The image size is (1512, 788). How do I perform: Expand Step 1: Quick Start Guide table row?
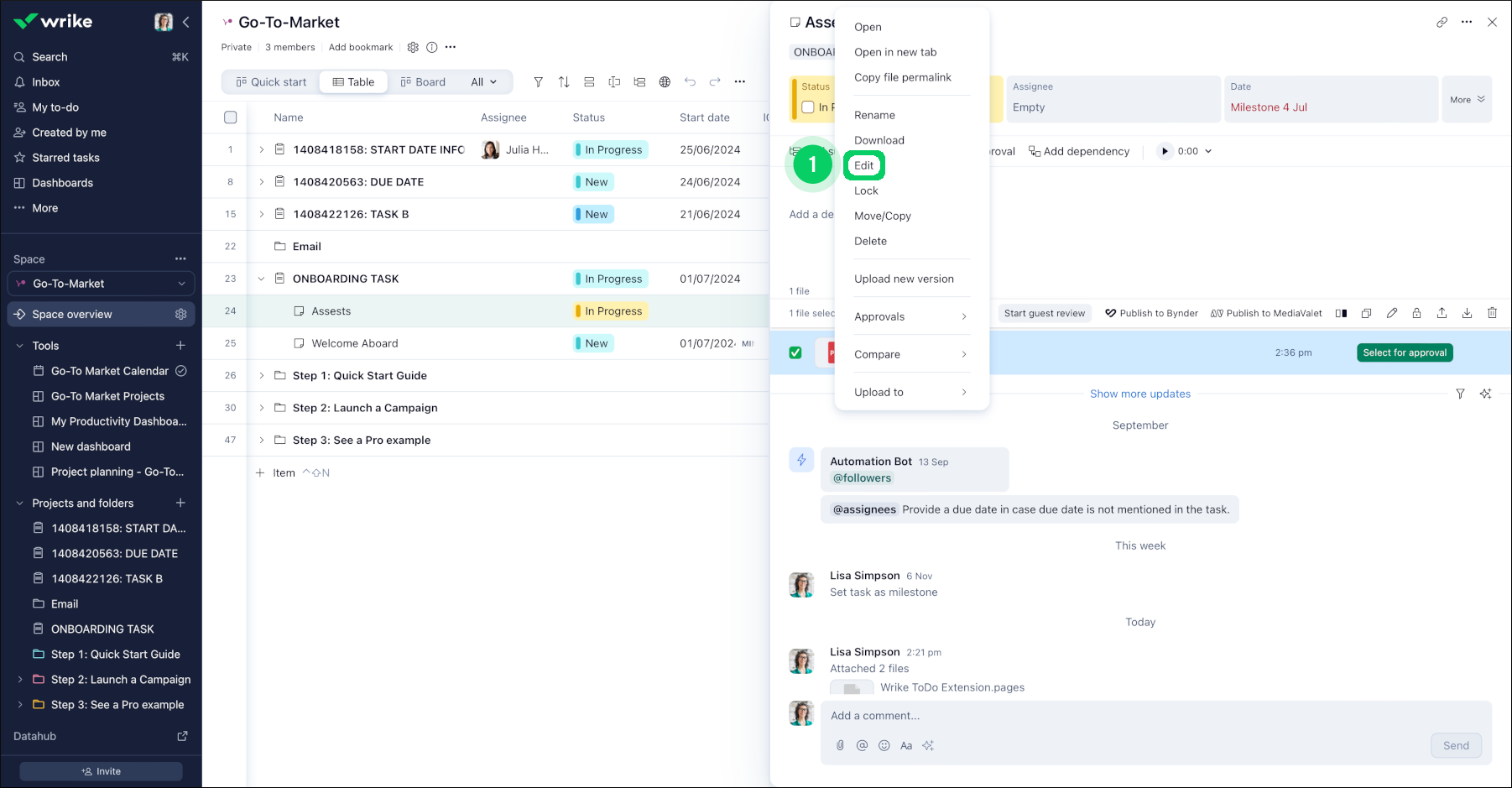coord(261,375)
